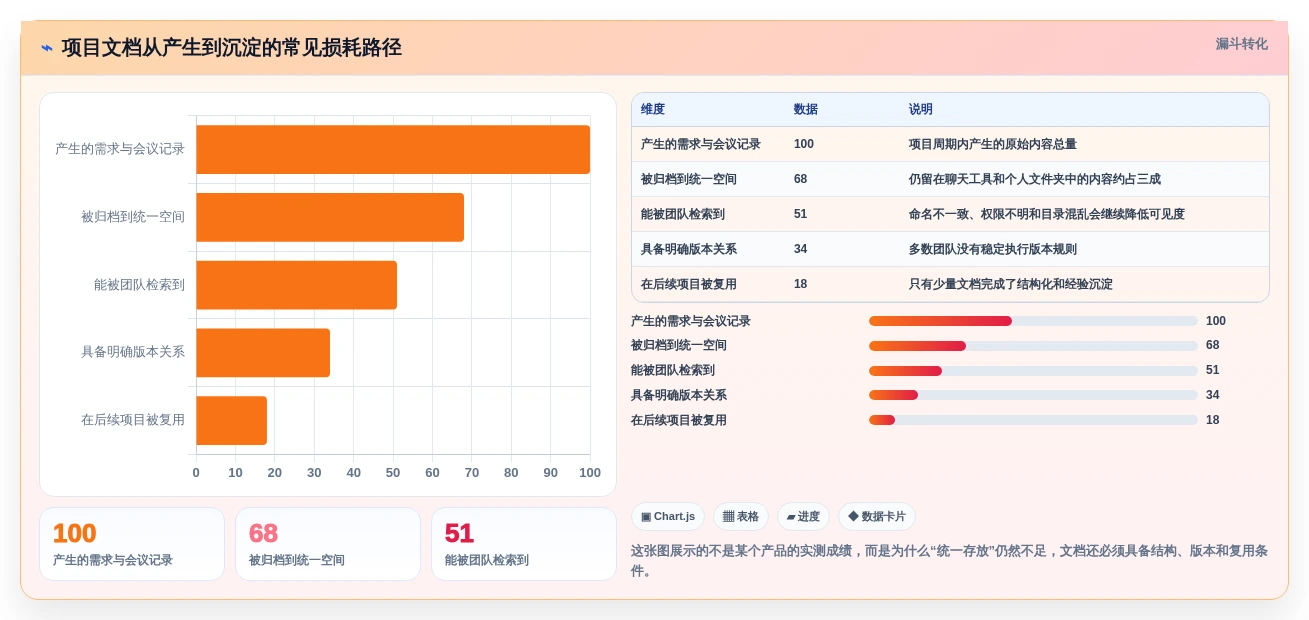Click the table value 34
The image size is (1309, 620).
(800, 249)
